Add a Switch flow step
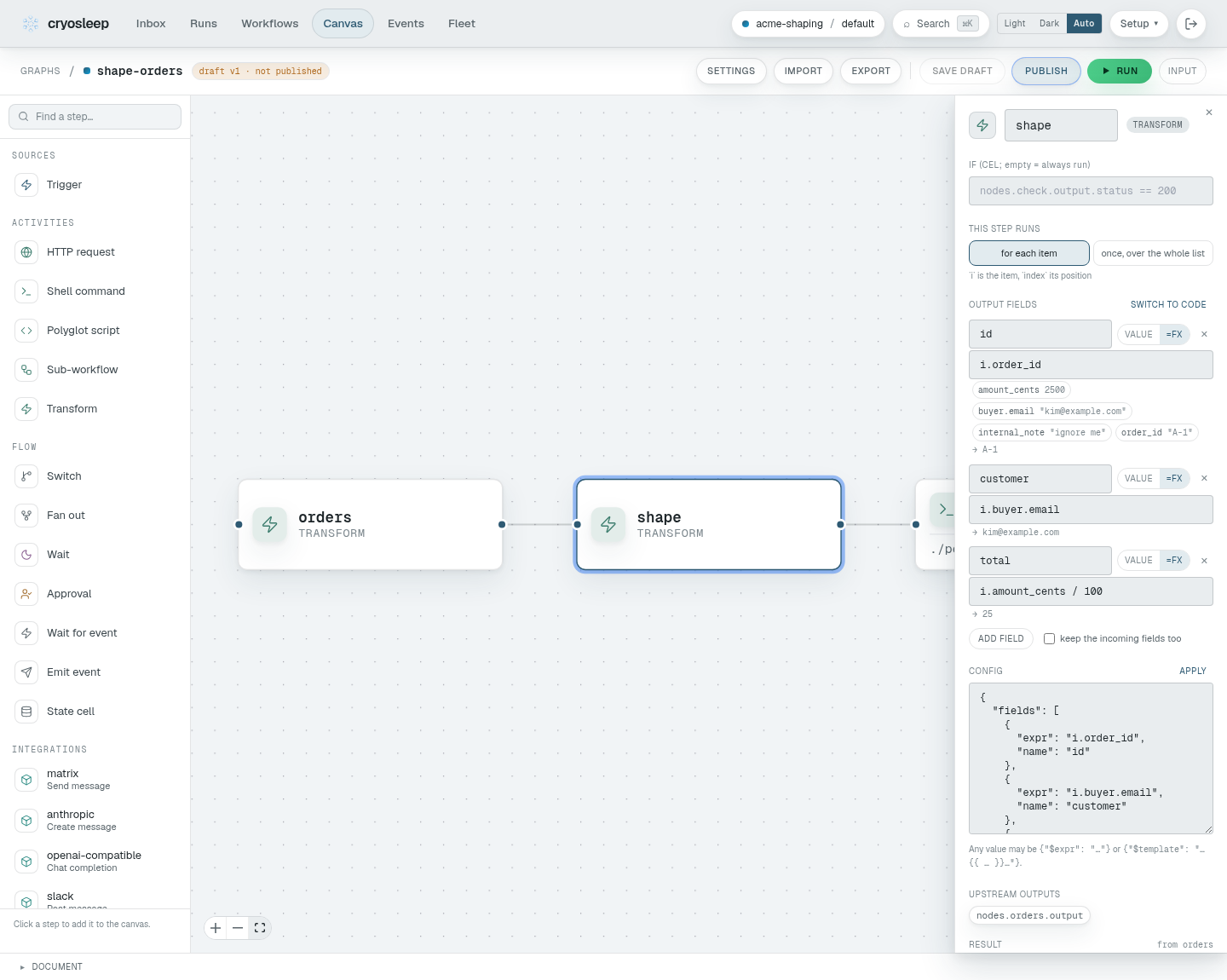This screenshot has height=980, width=1227. click(95, 476)
